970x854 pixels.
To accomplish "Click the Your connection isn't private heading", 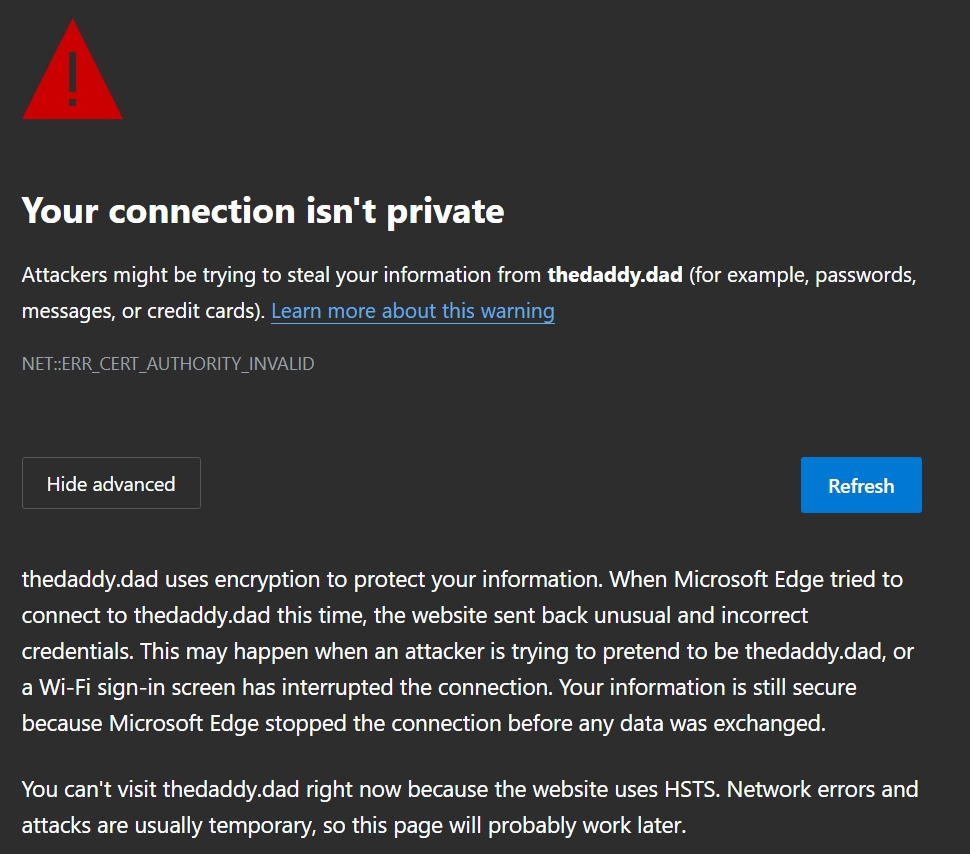I will (x=263, y=211).
